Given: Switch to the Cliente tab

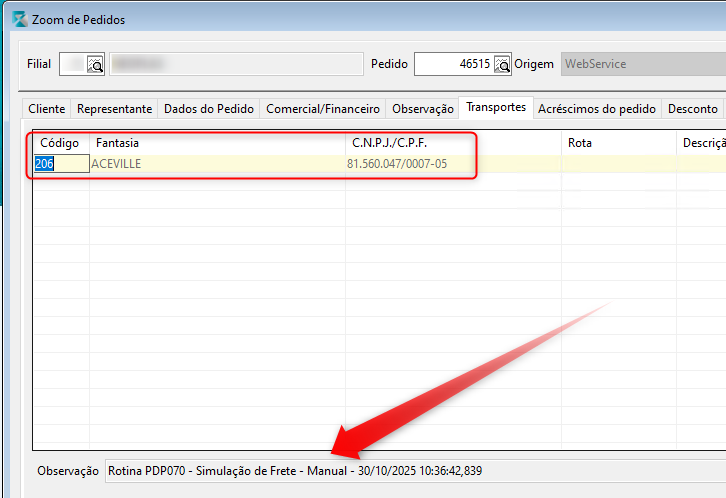Looking at the screenshot, I should 46,109.
